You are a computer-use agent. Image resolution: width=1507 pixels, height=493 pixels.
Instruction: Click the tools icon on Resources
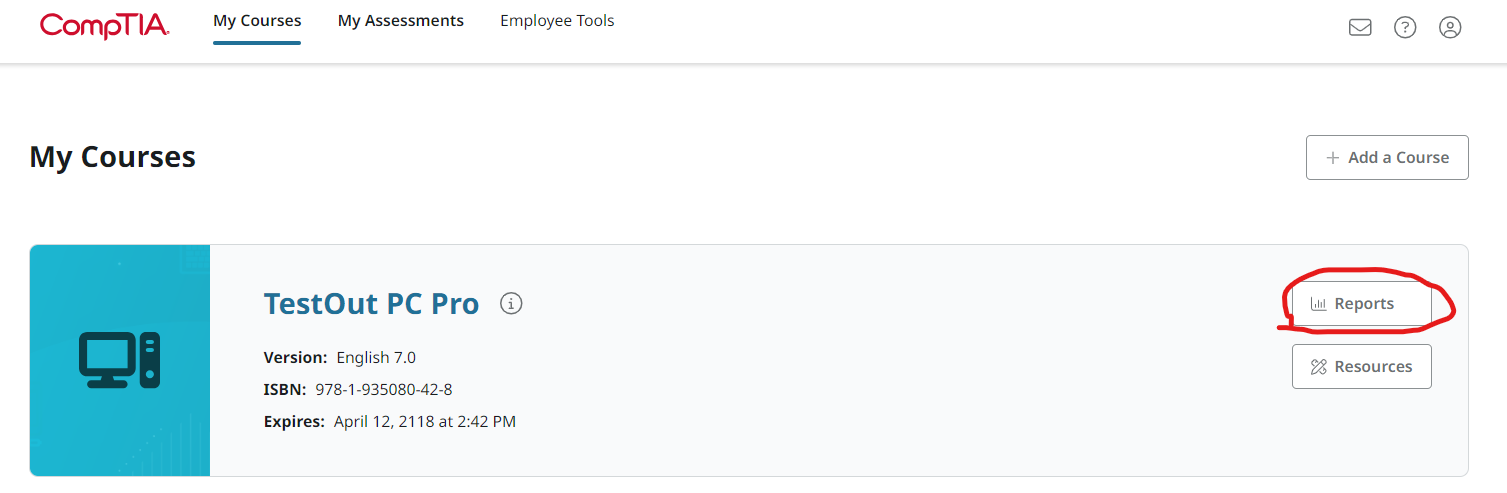tap(1318, 367)
